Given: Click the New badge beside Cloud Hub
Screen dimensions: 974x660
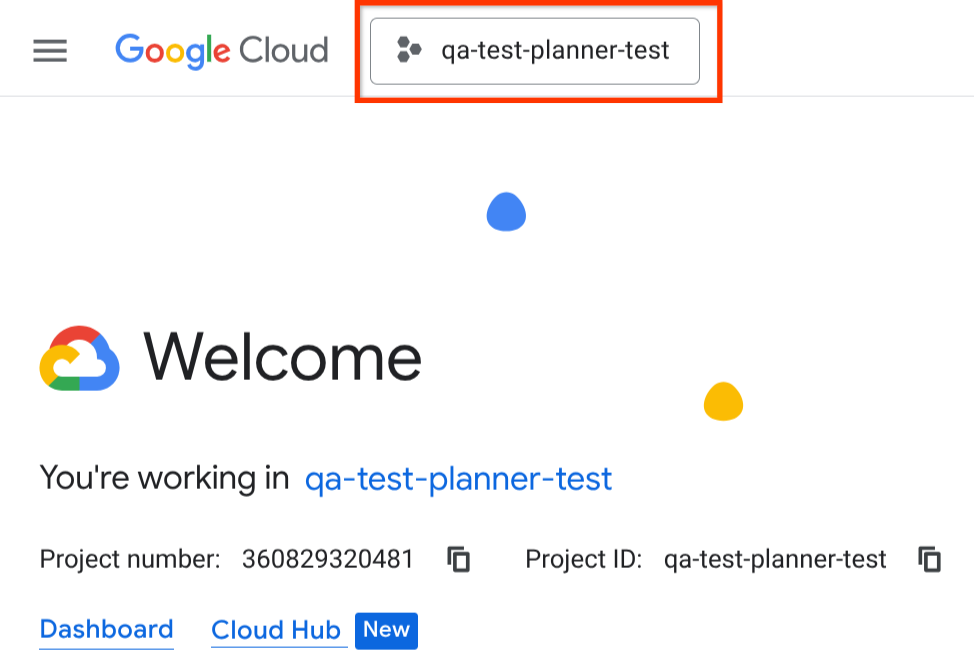Looking at the screenshot, I should tap(386, 630).
